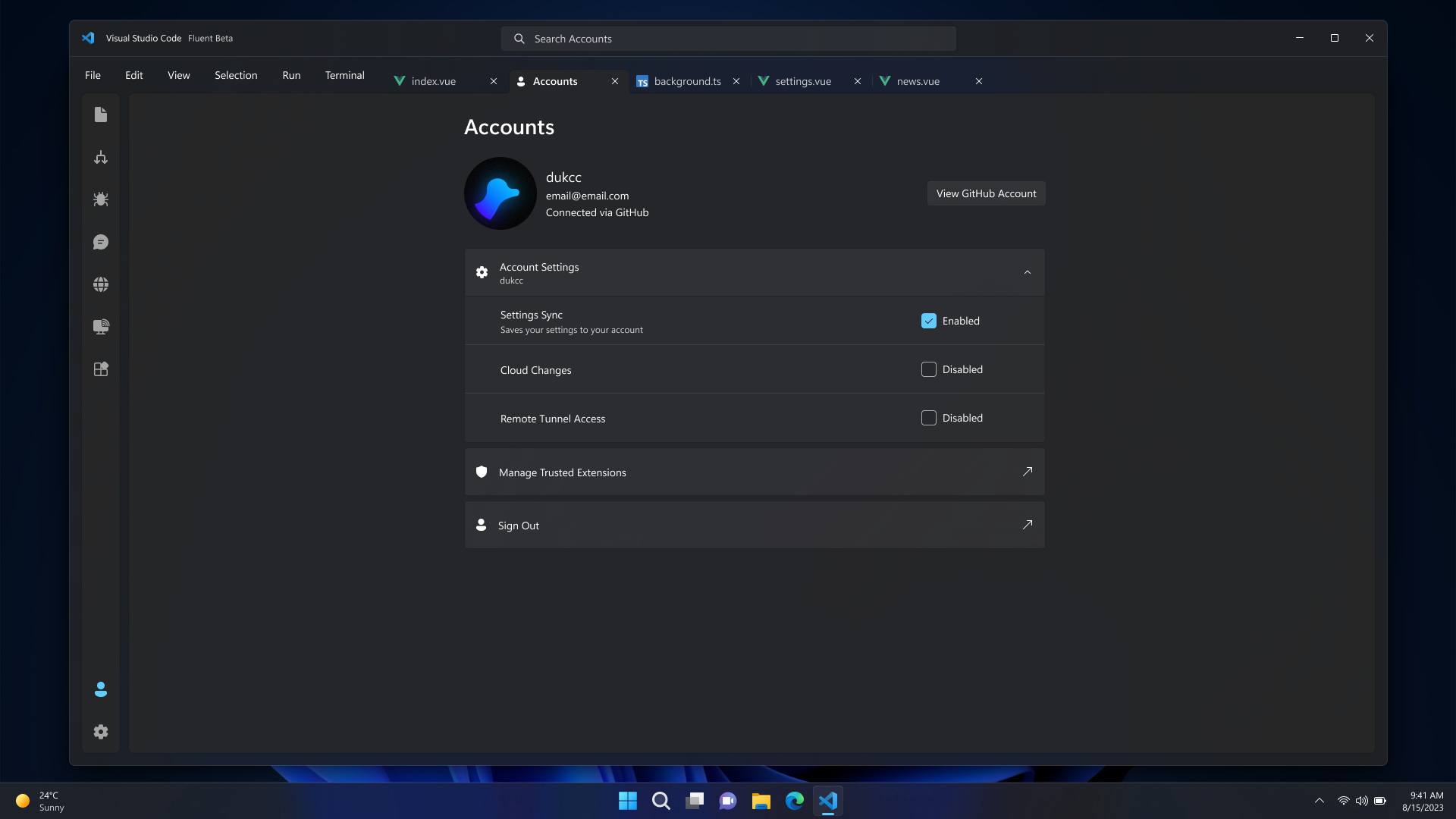Click the VS Code logo in title bar
Image resolution: width=1456 pixels, height=819 pixels.
(x=88, y=38)
